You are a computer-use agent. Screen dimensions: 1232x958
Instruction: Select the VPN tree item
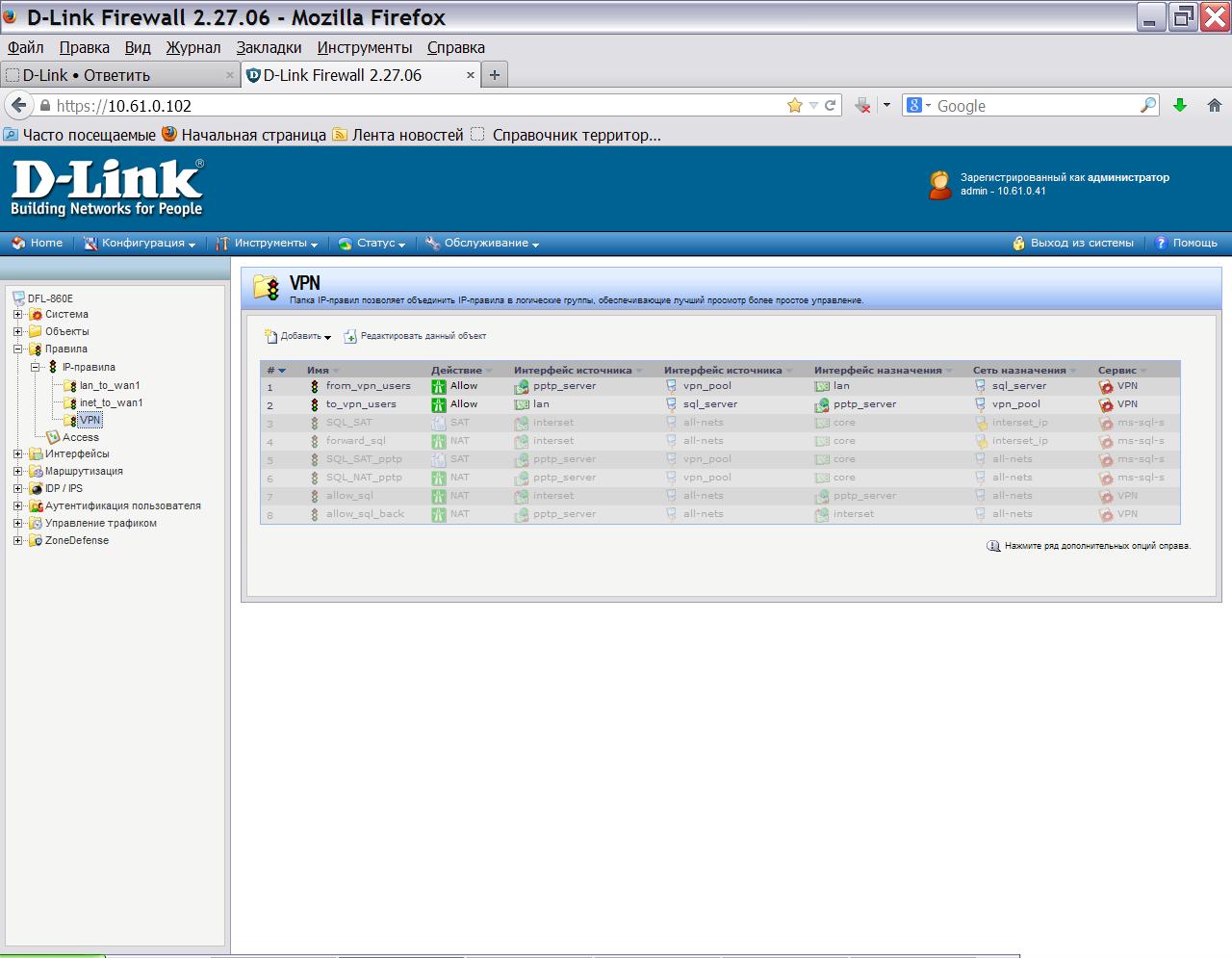(90, 420)
